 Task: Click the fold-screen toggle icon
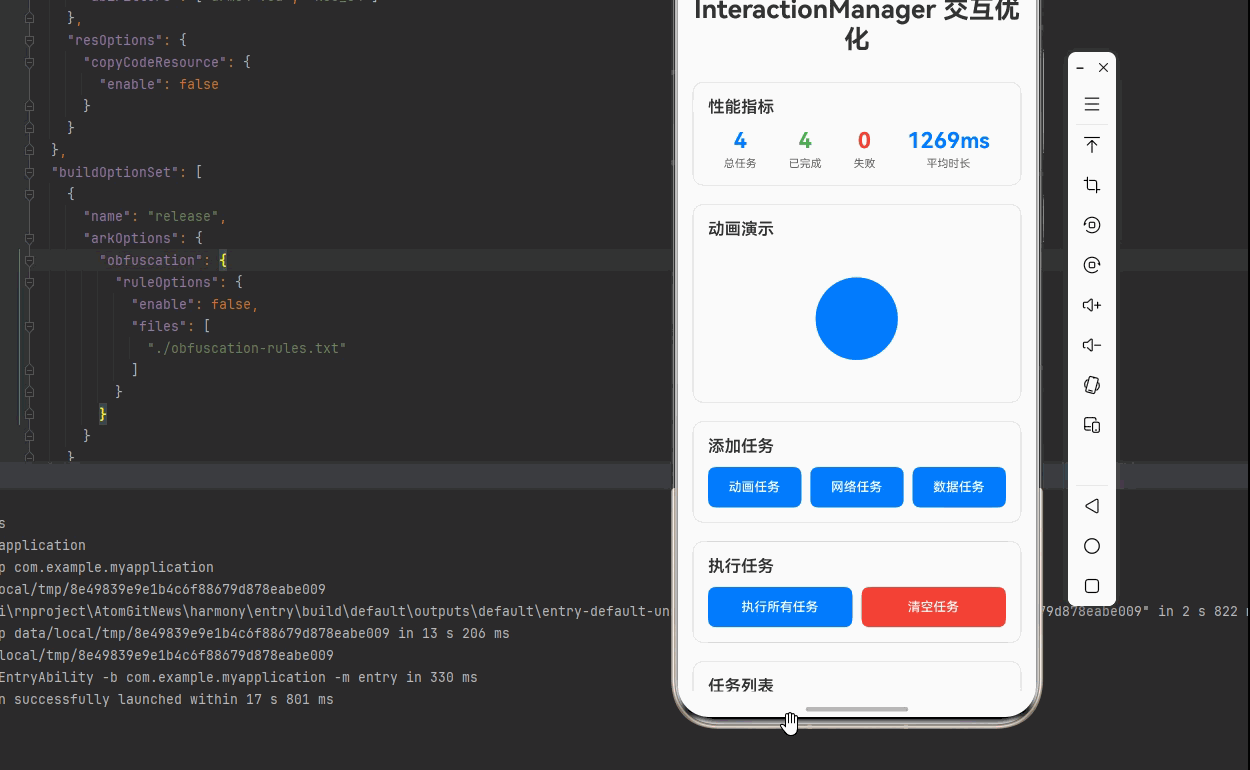tap(1091, 425)
